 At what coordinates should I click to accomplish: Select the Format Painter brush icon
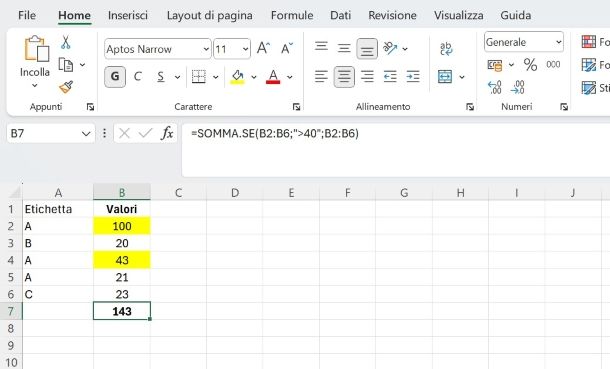point(66,87)
